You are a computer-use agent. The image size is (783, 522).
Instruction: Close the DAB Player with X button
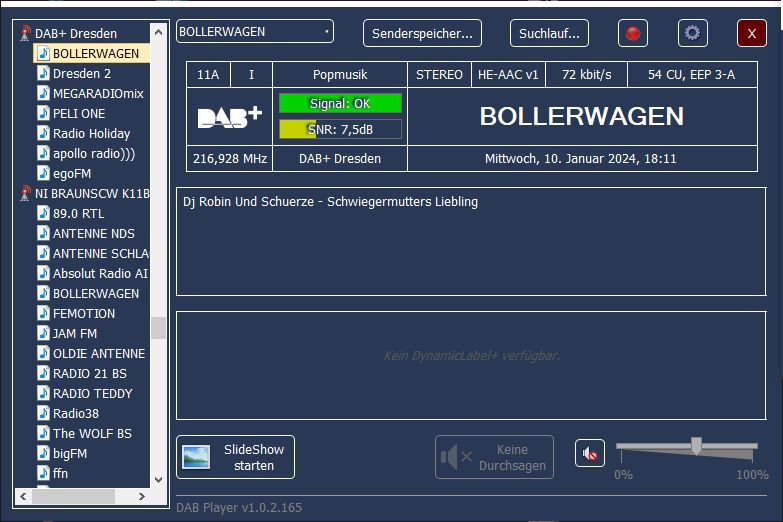(x=751, y=33)
